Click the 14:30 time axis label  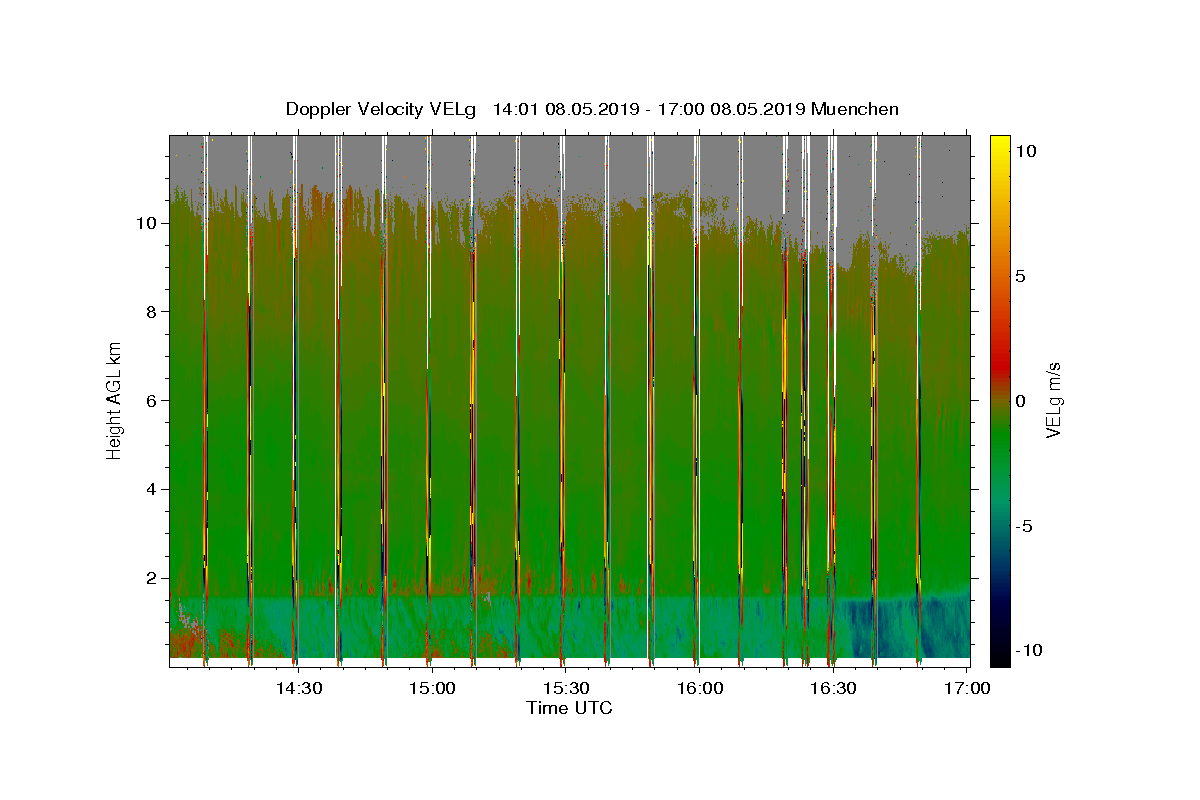[298, 689]
